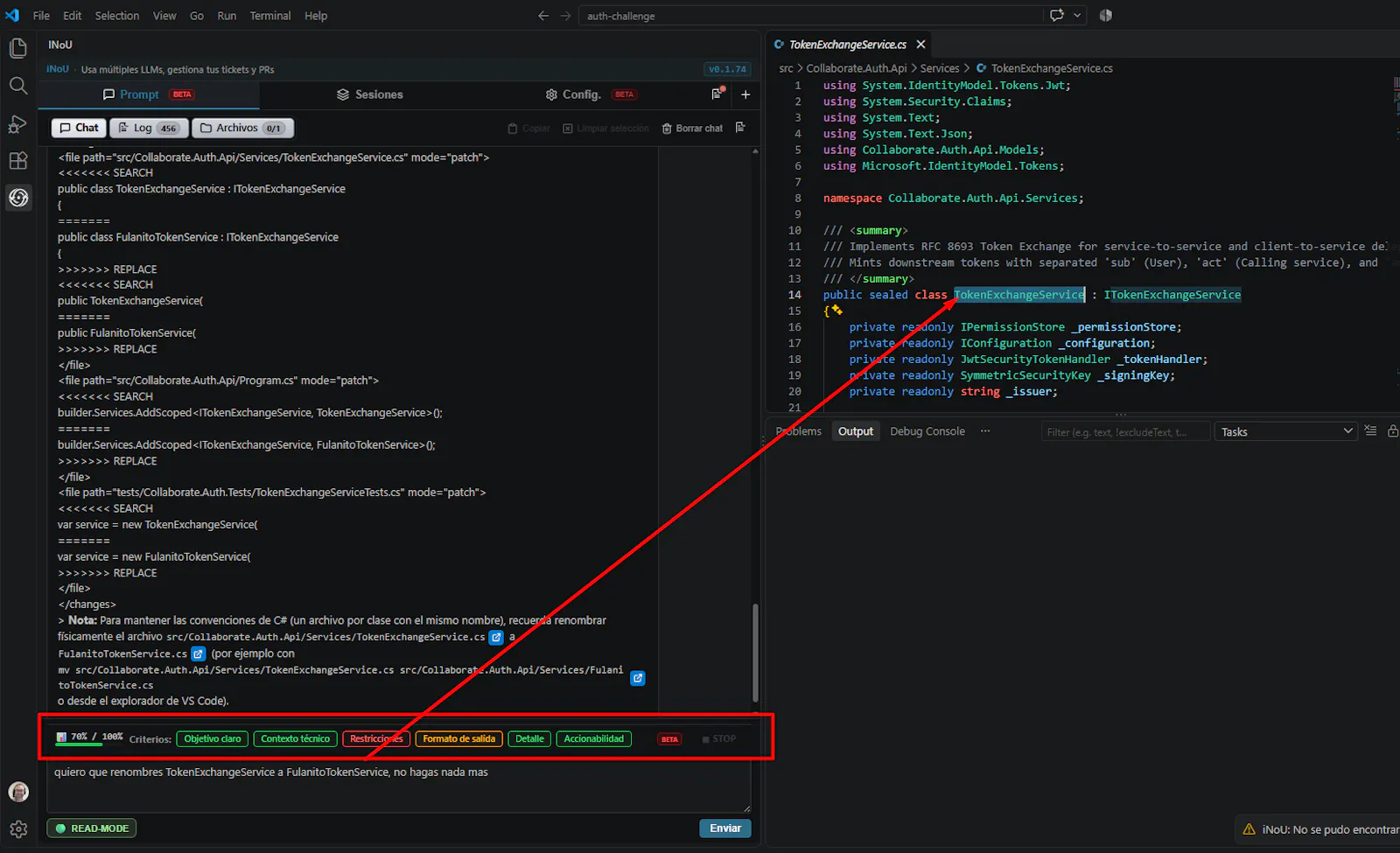Image resolution: width=1400 pixels, height=853 pixels.
Task: Open the Manage gear icon
Action: [x=18, y=829]
